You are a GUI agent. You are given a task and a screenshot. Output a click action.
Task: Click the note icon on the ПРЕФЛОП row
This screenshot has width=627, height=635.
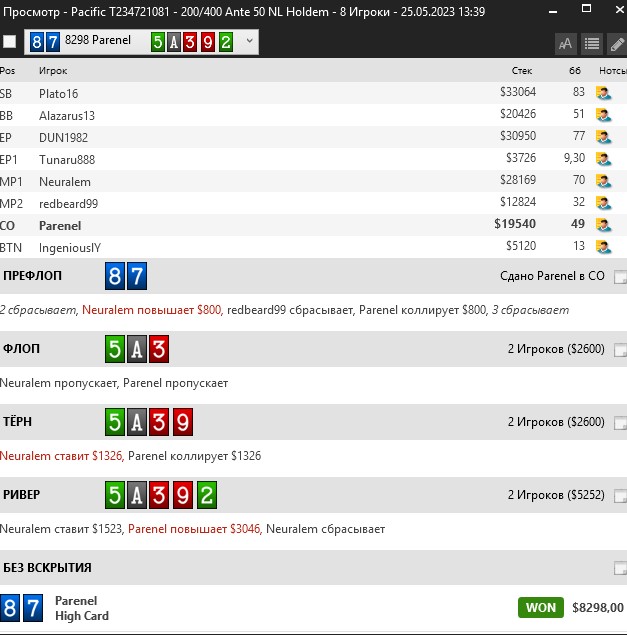pos(620,277)
